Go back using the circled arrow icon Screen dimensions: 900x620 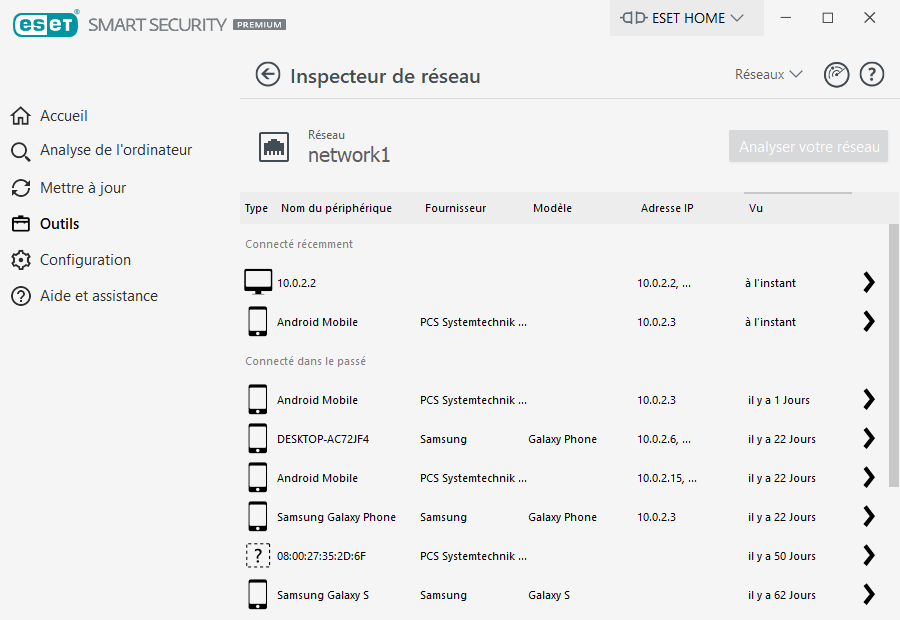click(x=267, y=75)
